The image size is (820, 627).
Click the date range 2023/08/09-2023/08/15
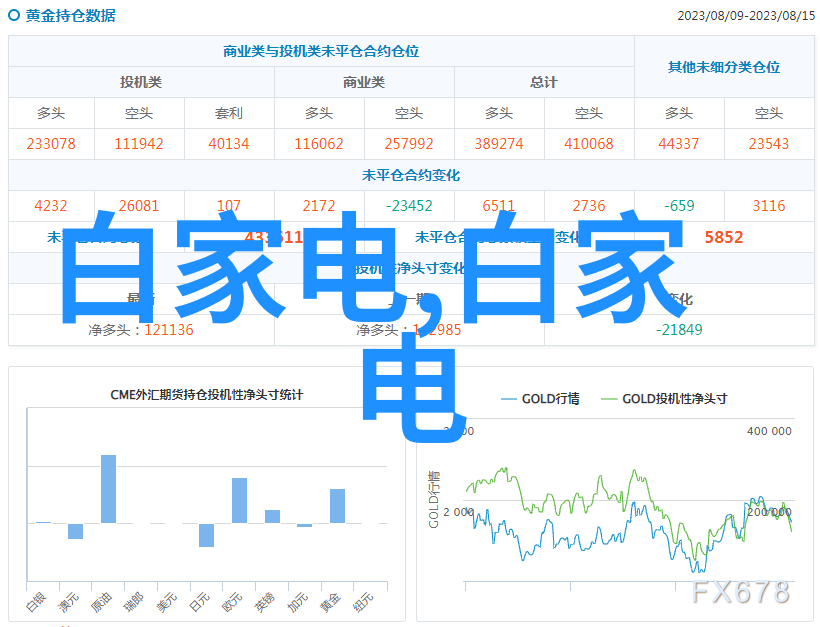pyautogui.click(x=746, y=16)
